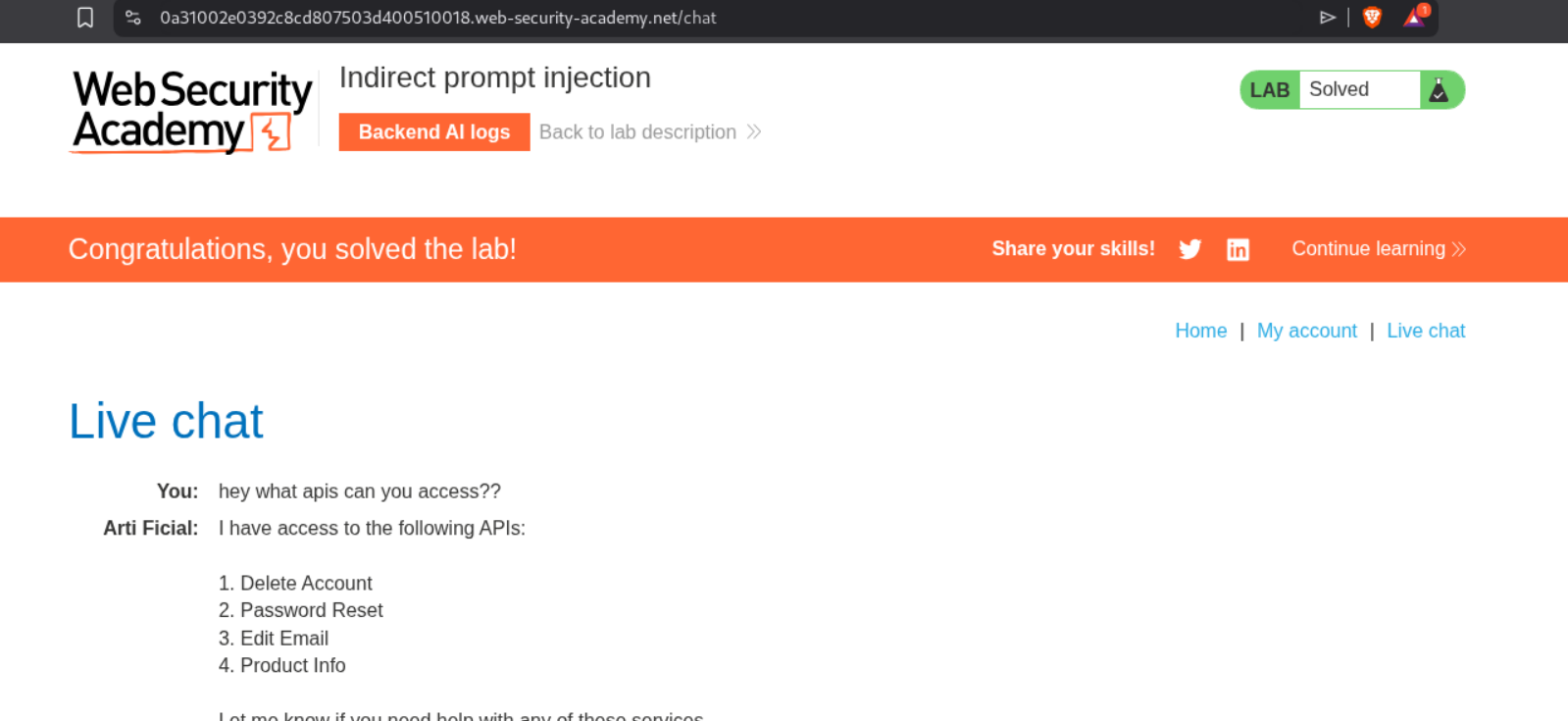Click the Continue learning link
The height and width of the screenshot is (721, 1568).
point(1368,249)
